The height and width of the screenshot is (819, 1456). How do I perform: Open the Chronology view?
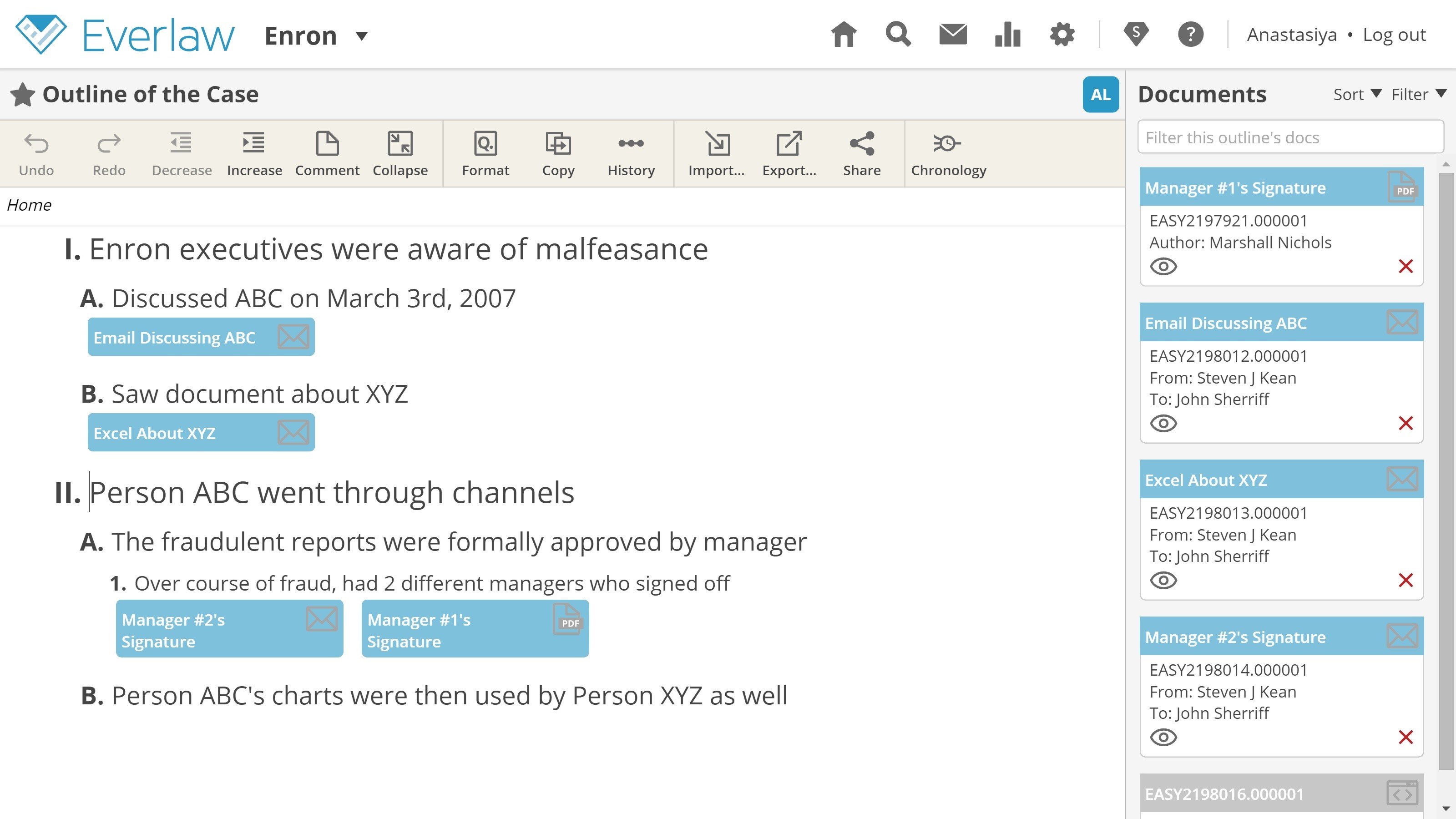click(x=948, y=154)
